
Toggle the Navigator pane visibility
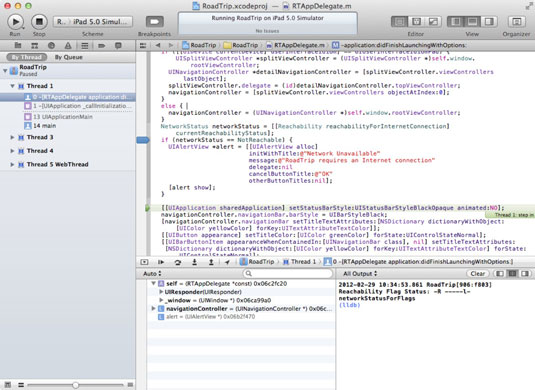coord(456,22)
